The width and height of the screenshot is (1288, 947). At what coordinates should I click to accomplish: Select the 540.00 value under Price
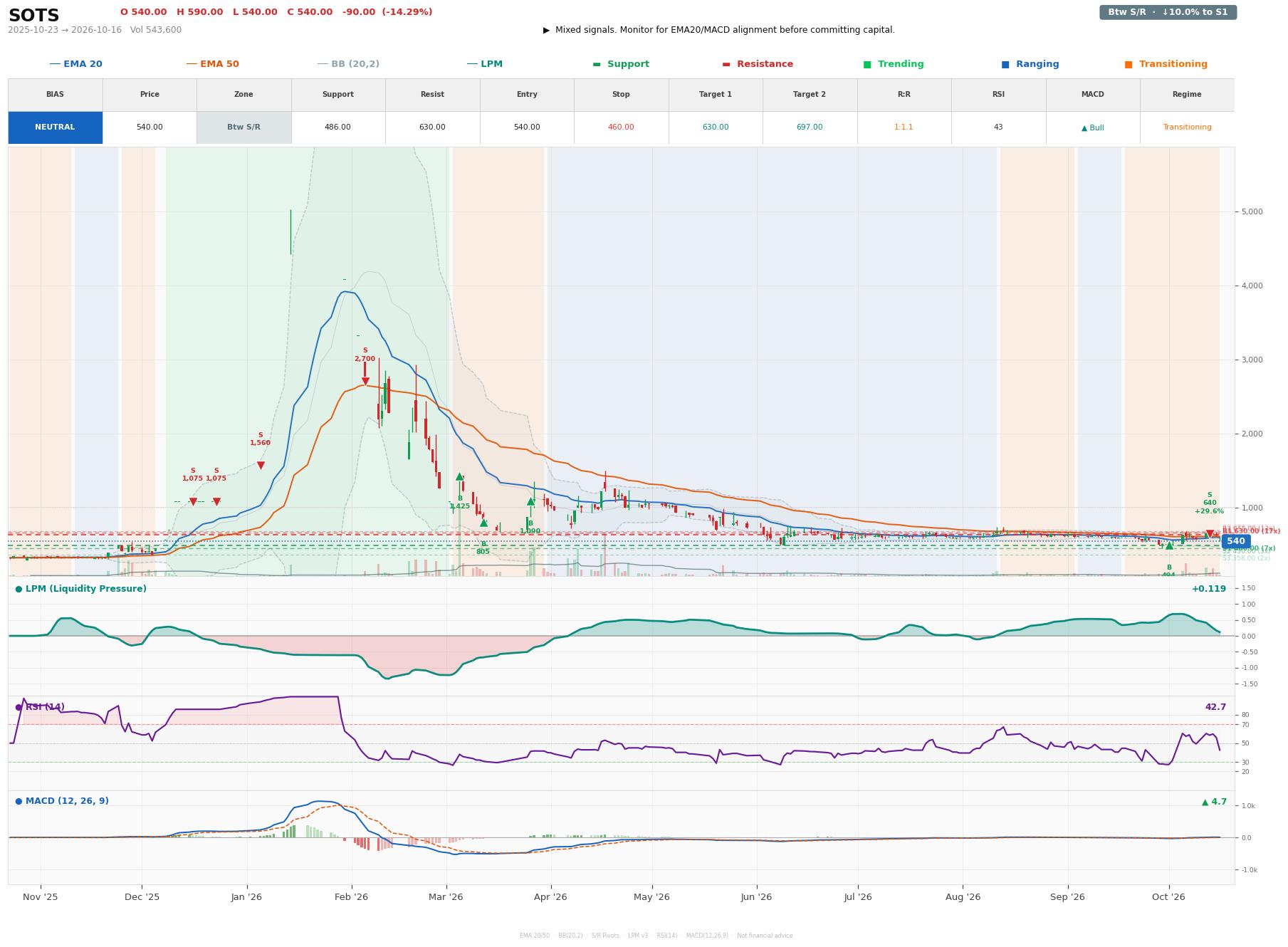tap(150, 127)
